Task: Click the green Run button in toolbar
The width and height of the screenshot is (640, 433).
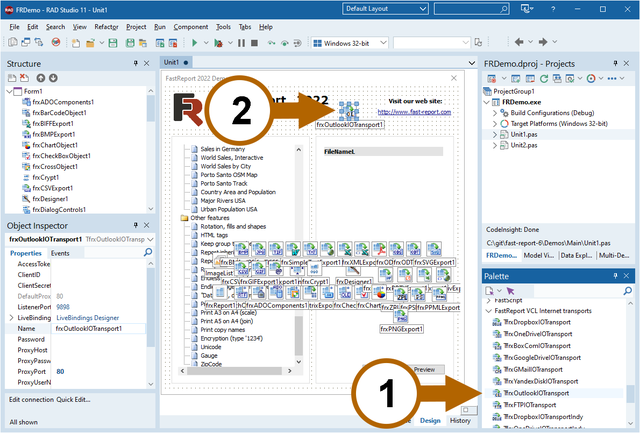Action: point(195,42)
